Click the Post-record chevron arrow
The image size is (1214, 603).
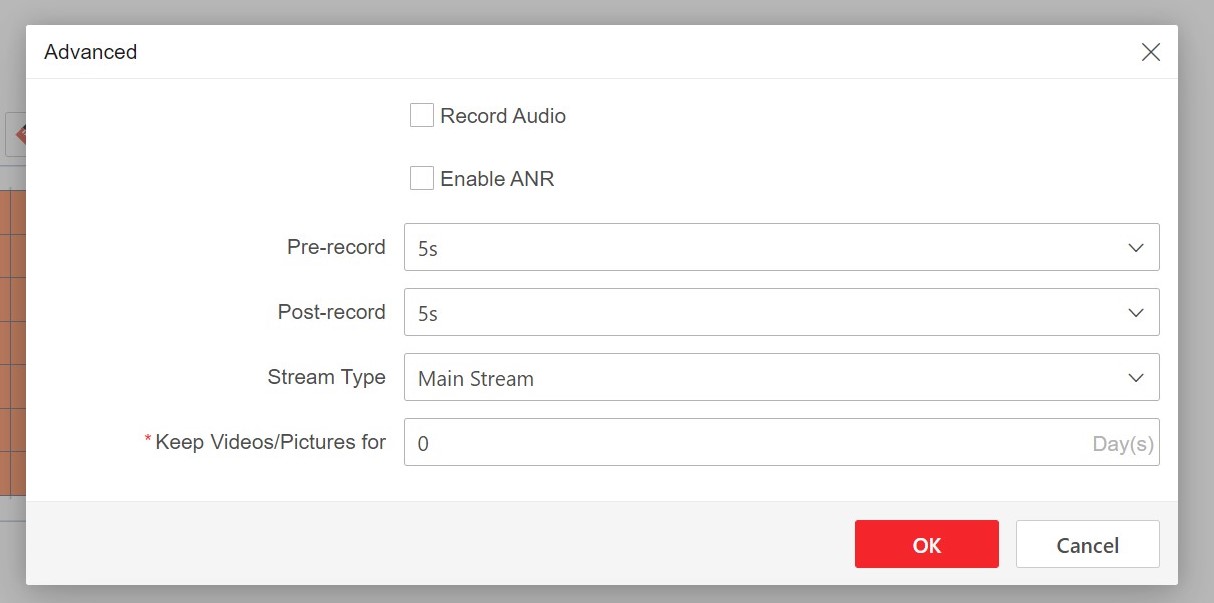pyautogui.click(x=1136, y=312)
